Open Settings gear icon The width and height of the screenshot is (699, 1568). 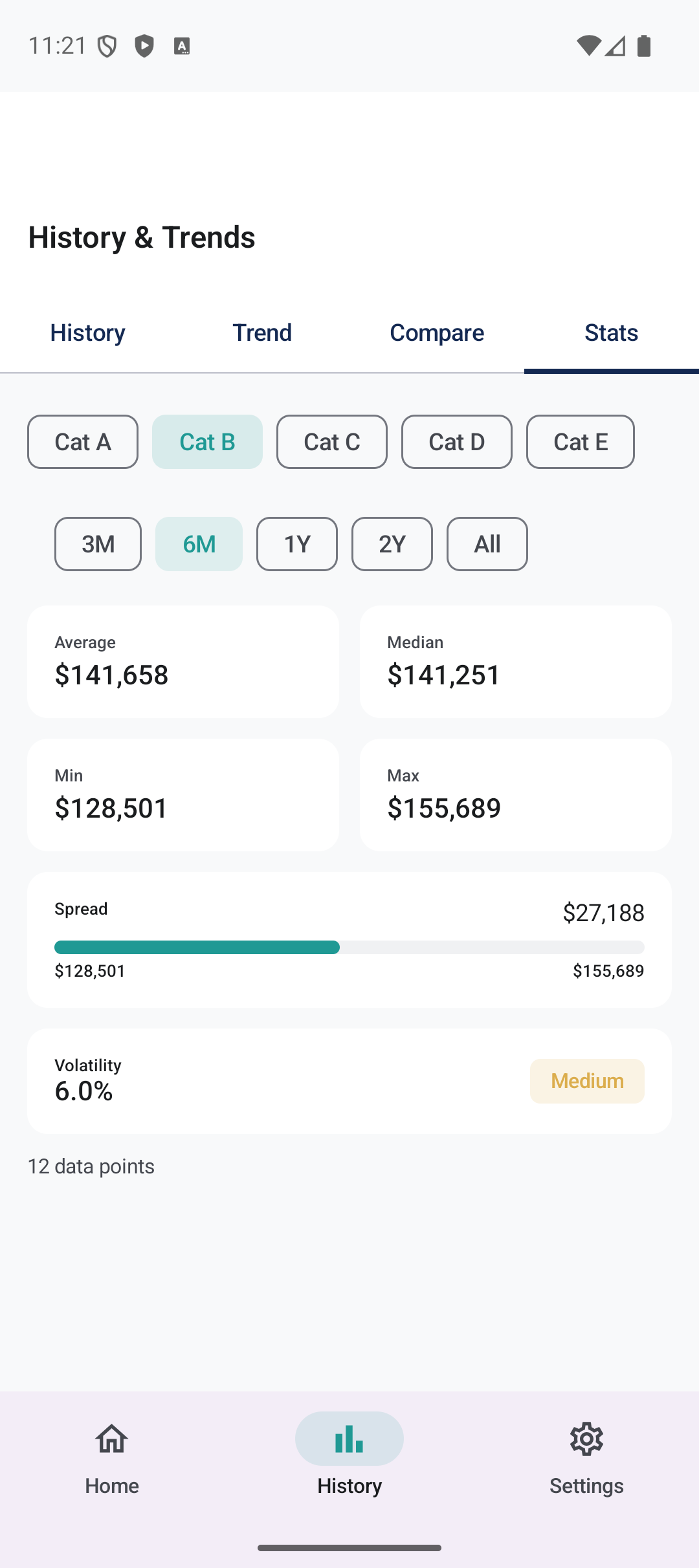(x=586, y=1439)
